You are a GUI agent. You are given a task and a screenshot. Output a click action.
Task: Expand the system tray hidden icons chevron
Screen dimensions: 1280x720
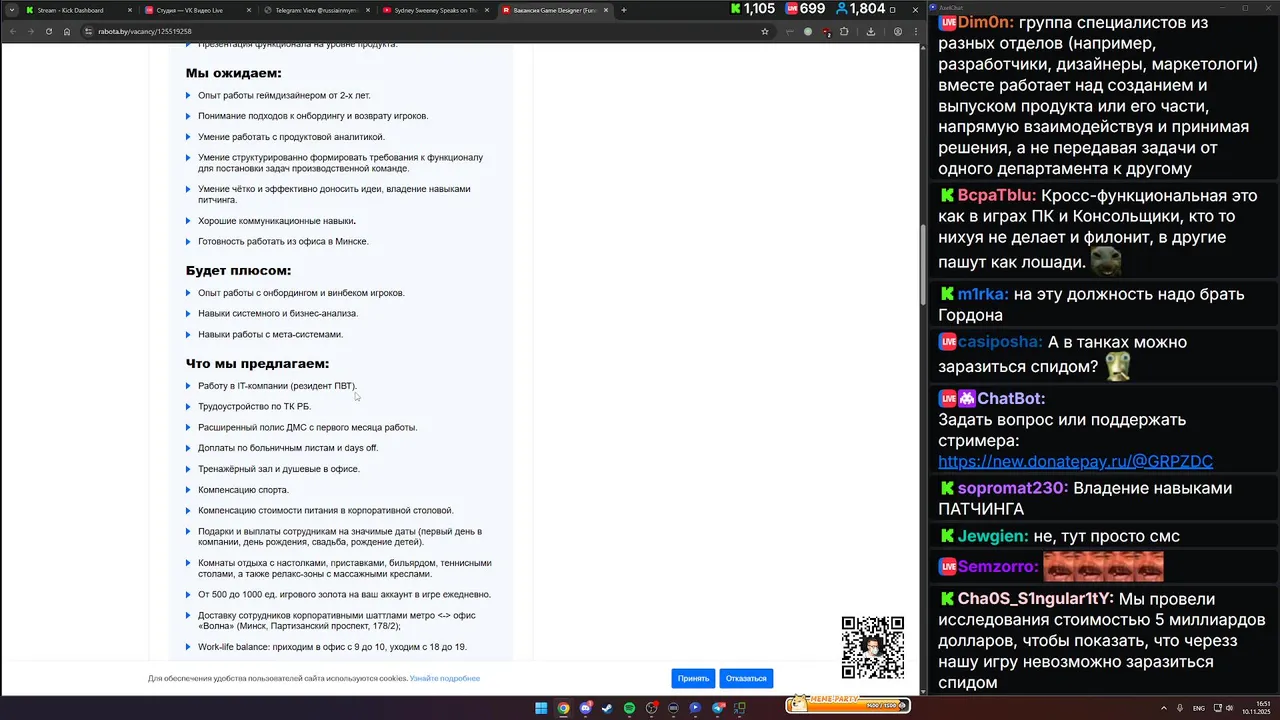[x=1162, y=708]
